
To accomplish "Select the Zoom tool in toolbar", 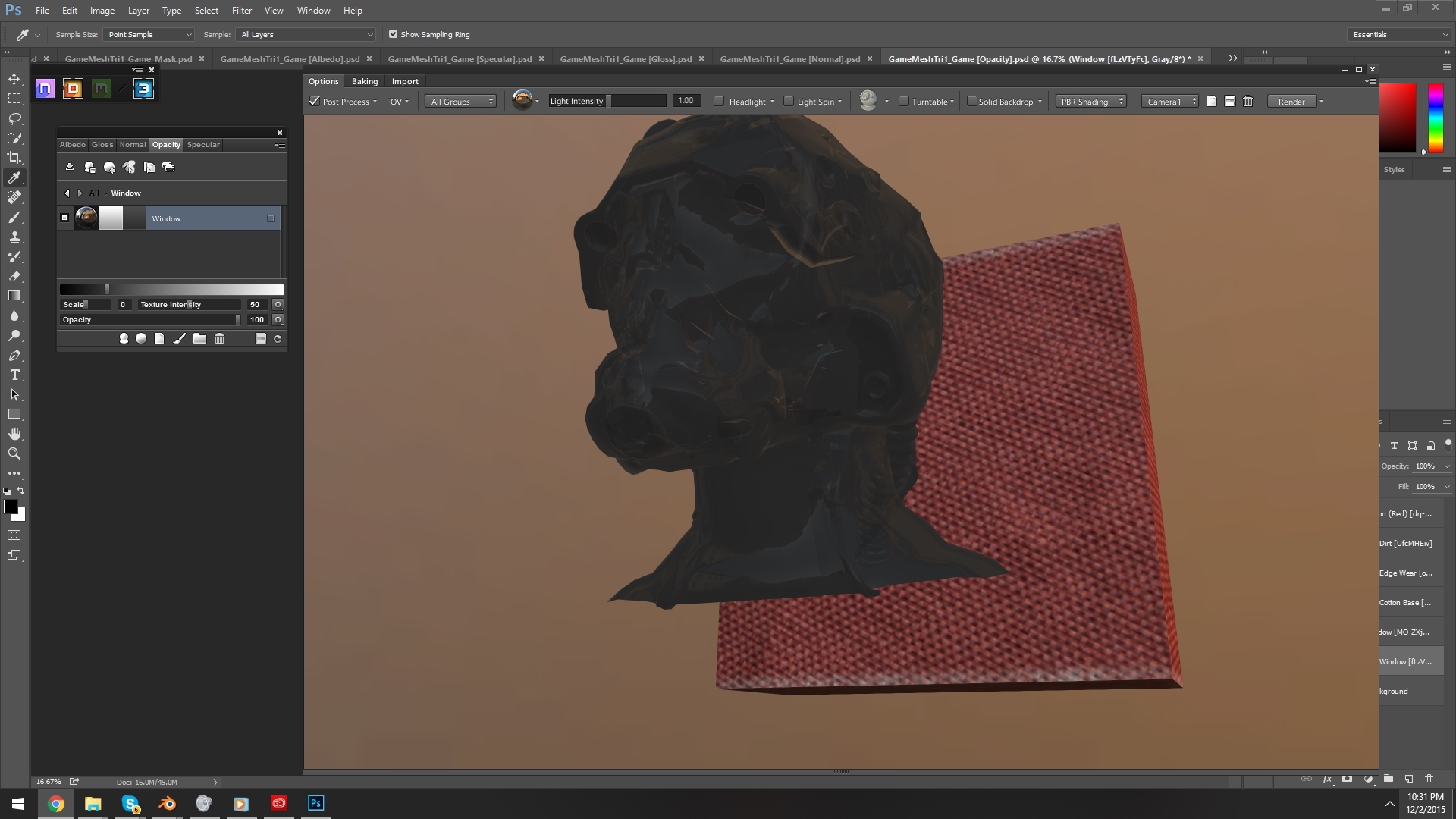I will point(14,453).
